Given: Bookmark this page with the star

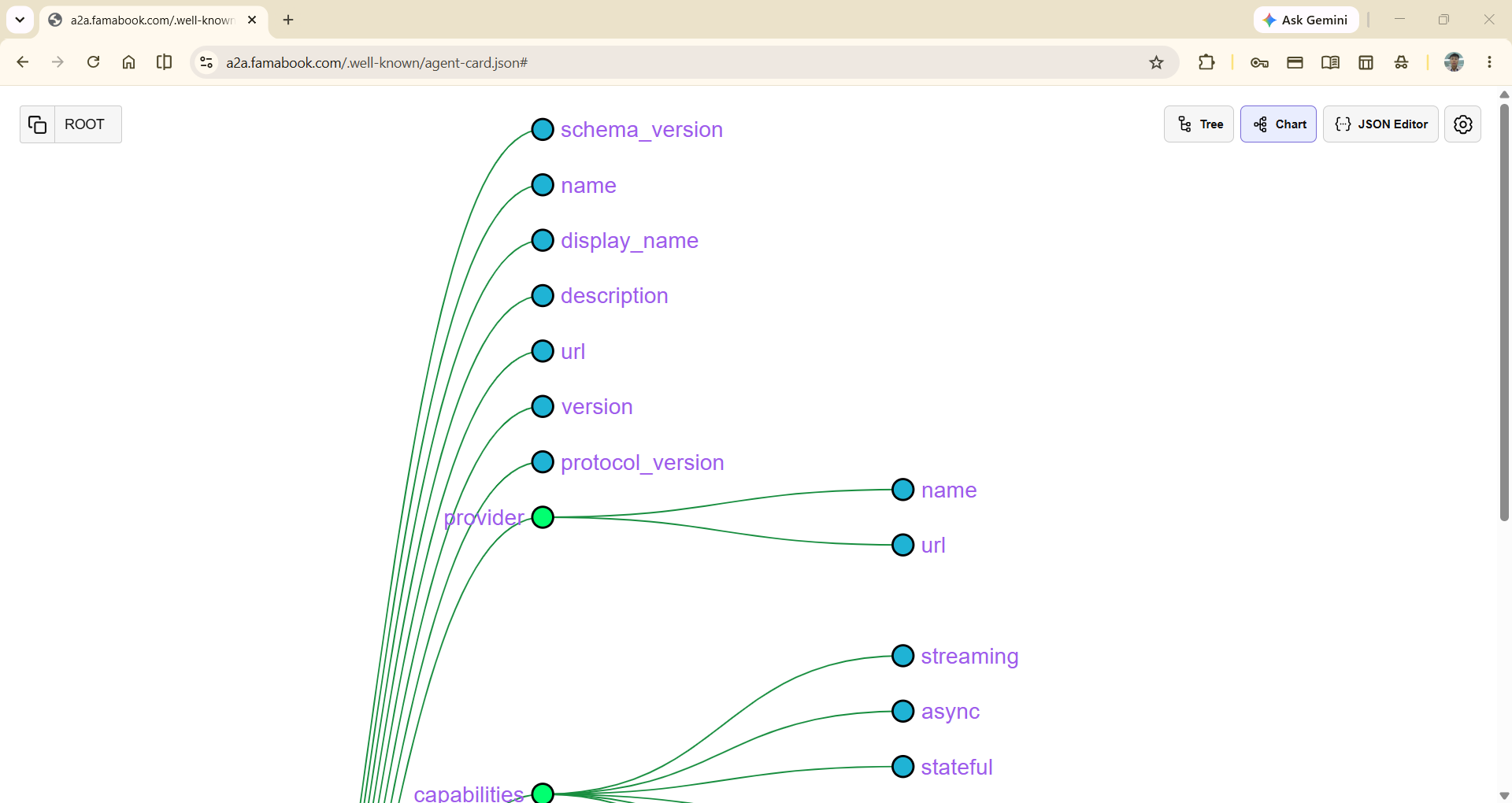Looking at the screenshot, I should pyautogui.click(x=1156, y=62).
